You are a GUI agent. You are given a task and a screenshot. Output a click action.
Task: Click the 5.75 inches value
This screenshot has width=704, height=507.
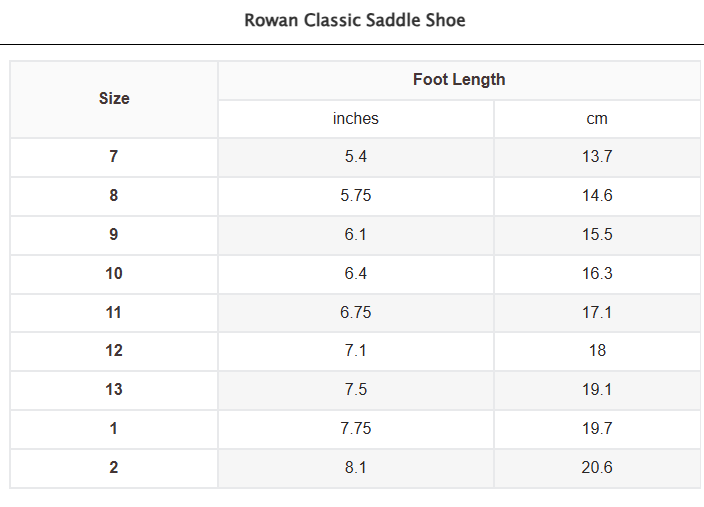(356, 196)
